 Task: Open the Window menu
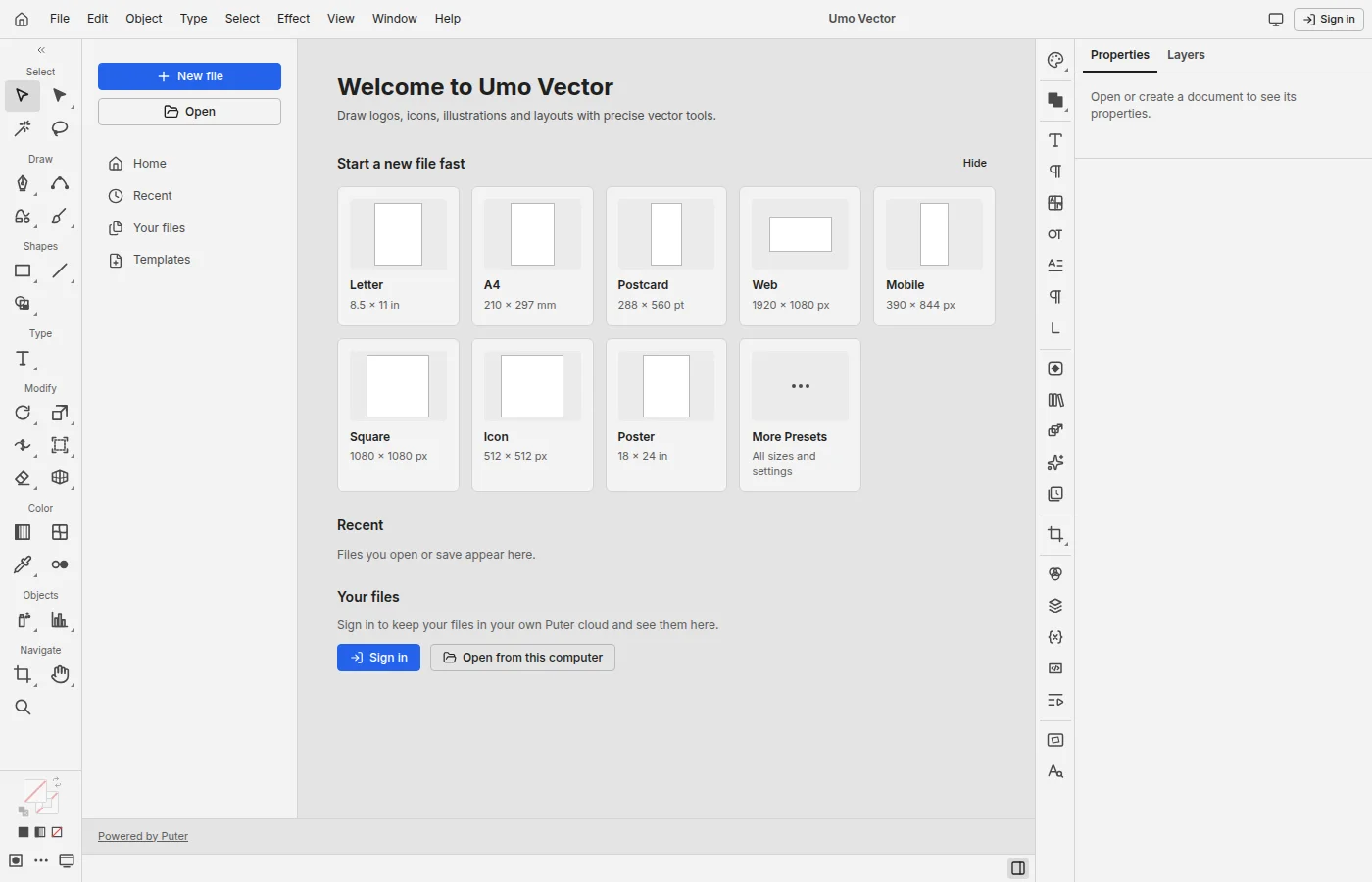click(x=394, y=19)
